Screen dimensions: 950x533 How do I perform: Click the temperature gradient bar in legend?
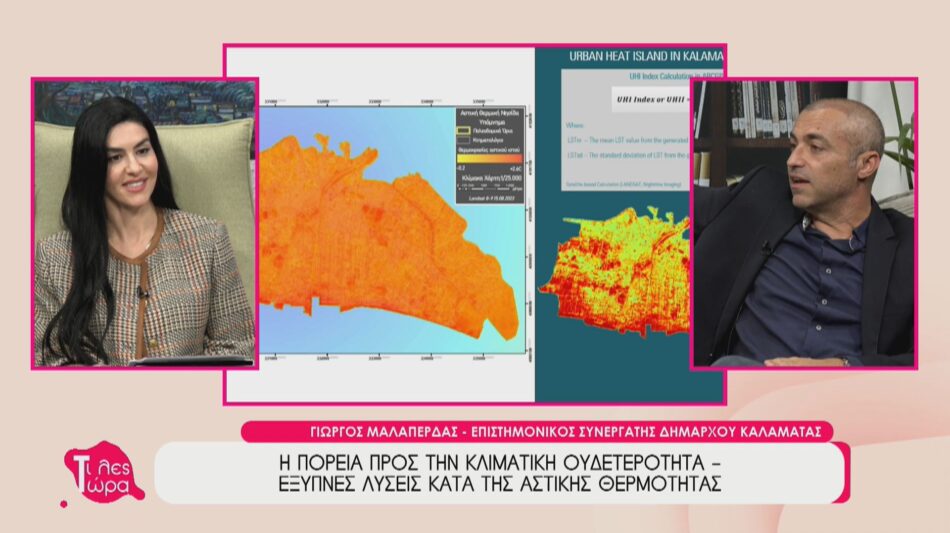click(489, 158)
